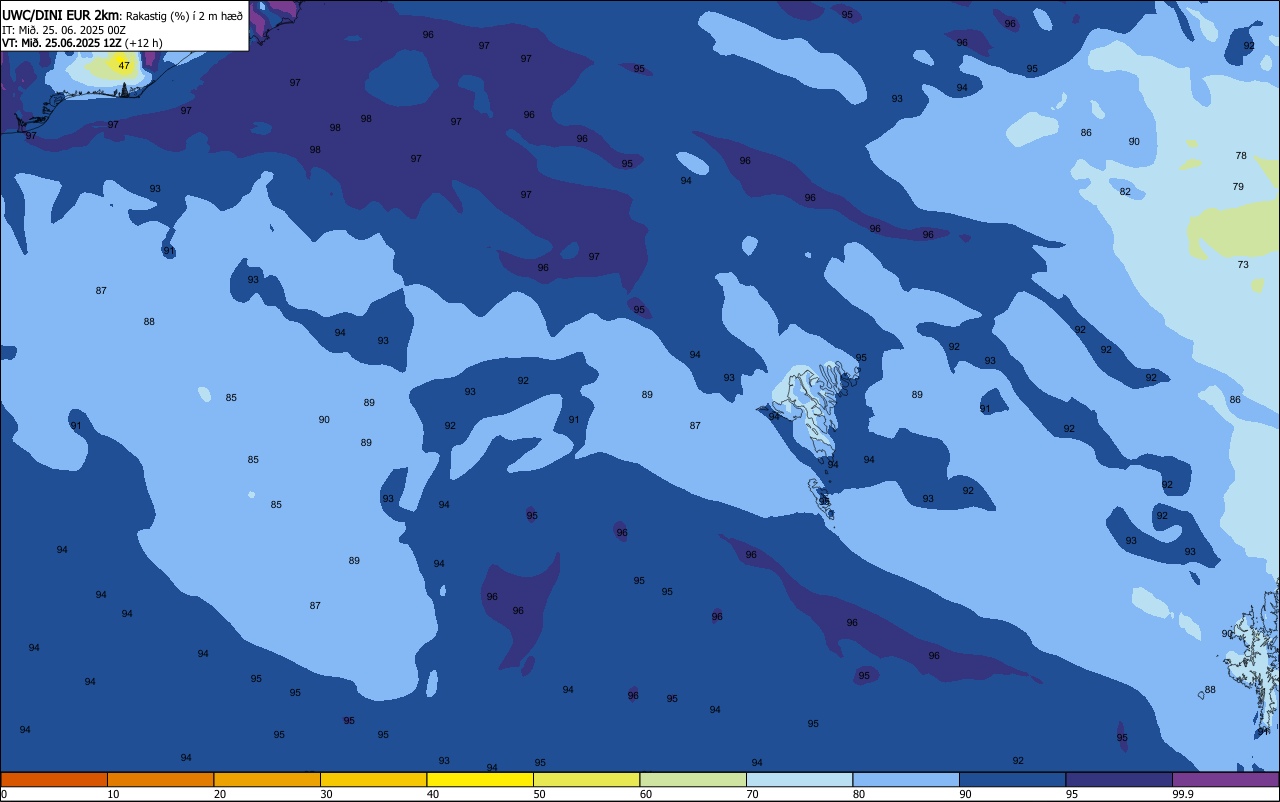The image size is (1280, 802).
Task: Pick the '73' humidity value on the map
Action: [1243, 265]
